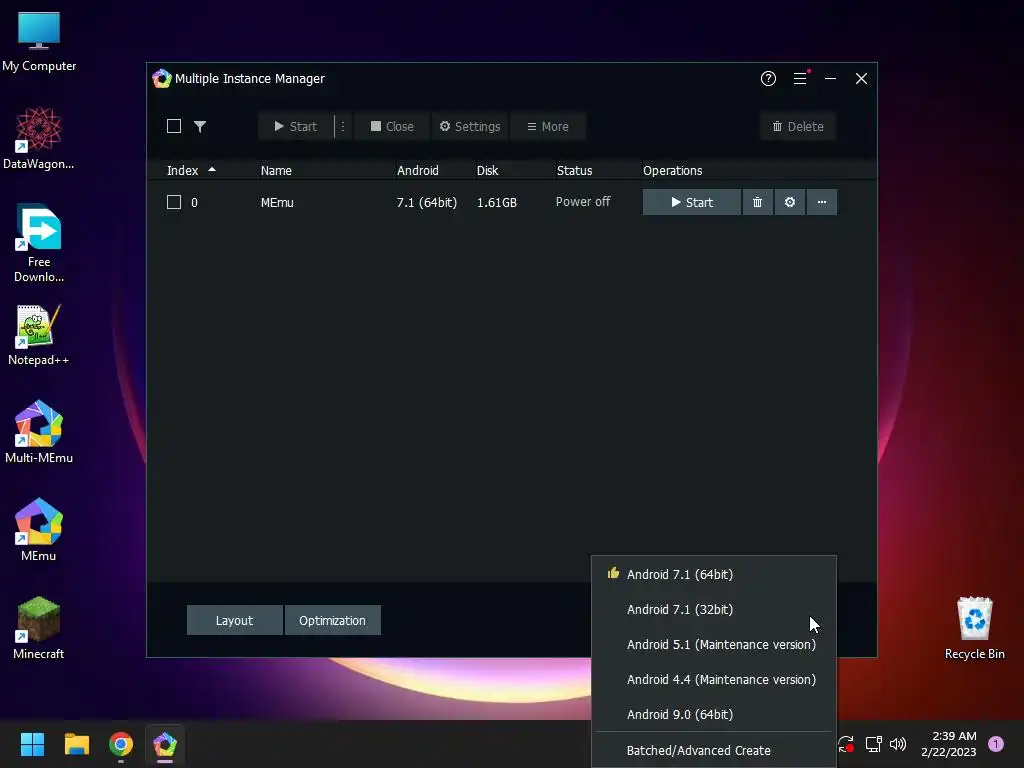Open the Optimization button
The width and height of the screenshot is (1024, 768).
[332, 620]
